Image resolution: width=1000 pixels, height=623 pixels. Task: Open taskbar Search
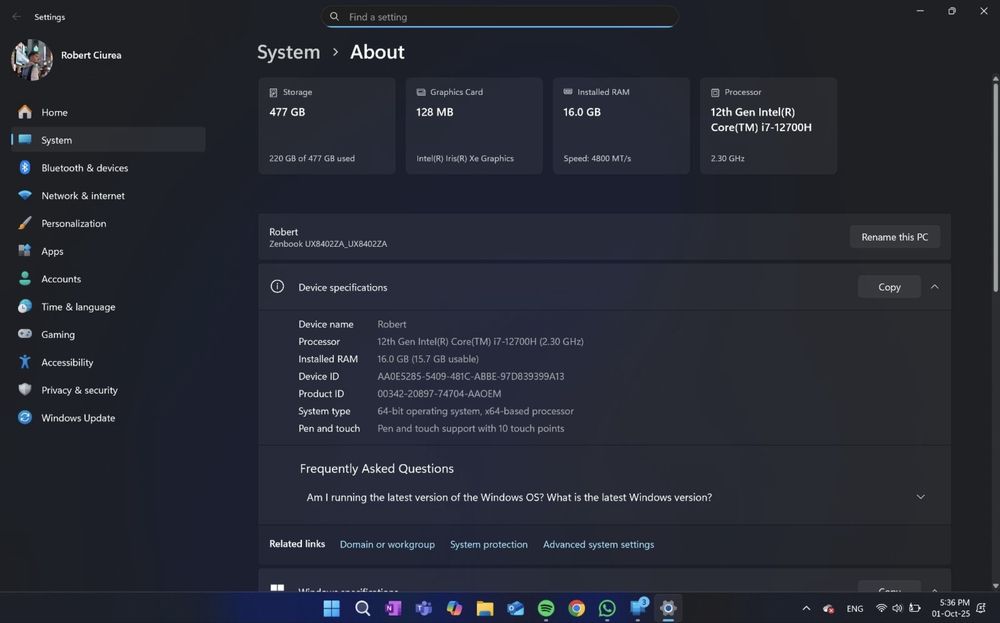[x=362, y=608]
